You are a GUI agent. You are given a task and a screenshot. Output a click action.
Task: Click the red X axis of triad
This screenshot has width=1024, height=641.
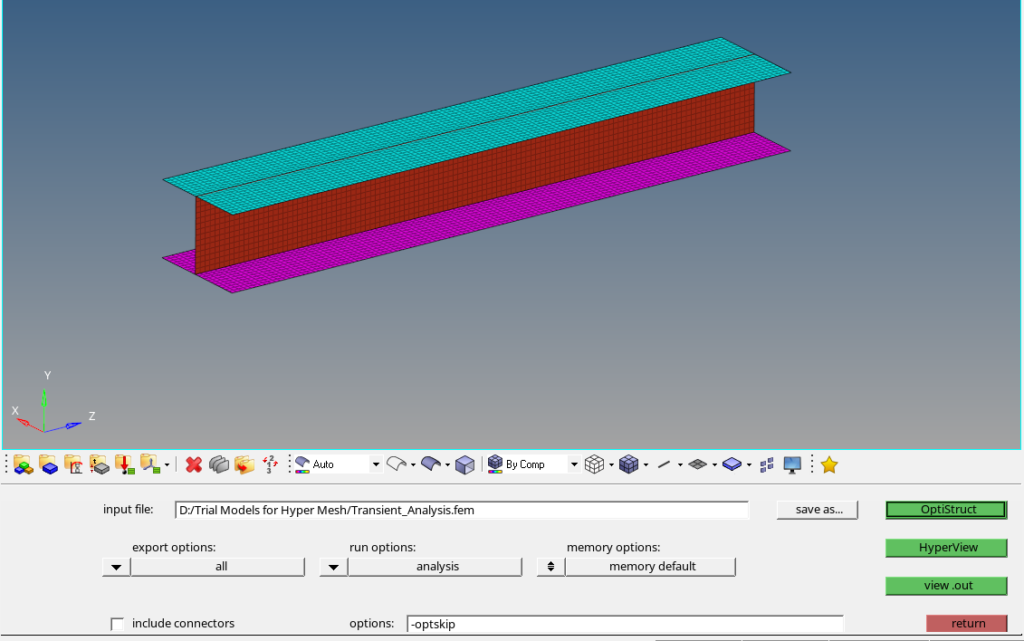(30, 425)
